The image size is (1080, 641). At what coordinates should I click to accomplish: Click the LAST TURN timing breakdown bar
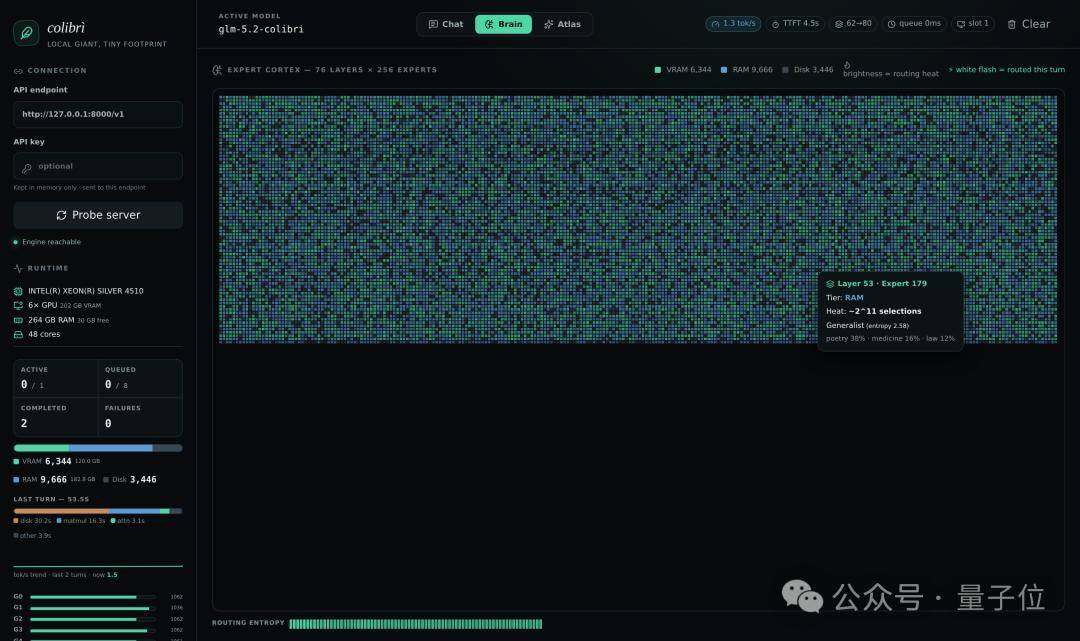tap(98, 511)
